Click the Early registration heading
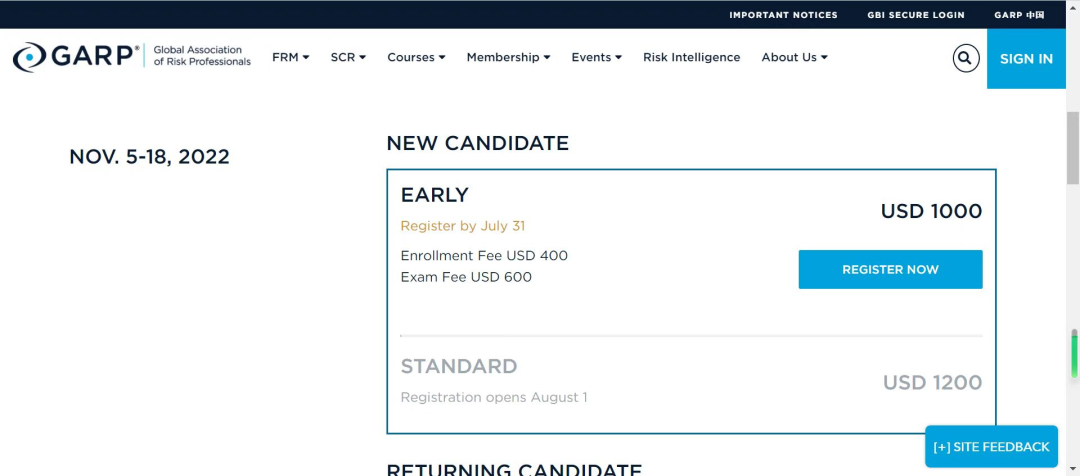This screenshot has height=476, width=1080. 435,195
